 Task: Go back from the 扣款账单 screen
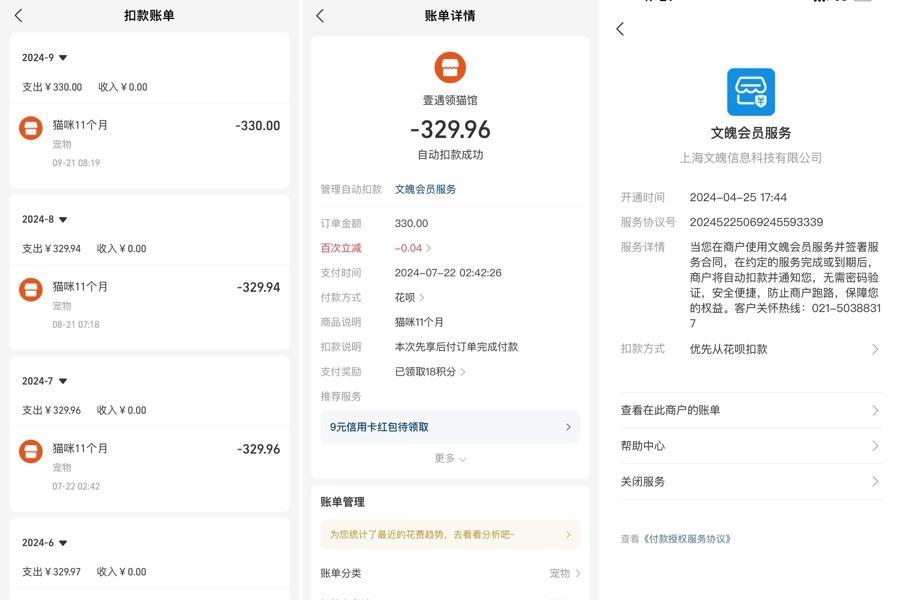click(x=19, y=16)
